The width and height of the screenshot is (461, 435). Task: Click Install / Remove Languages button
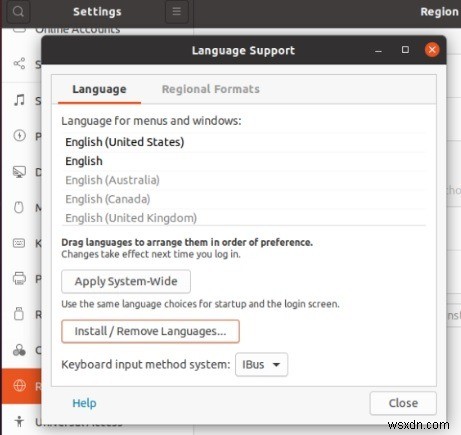[x=150, y=331]
